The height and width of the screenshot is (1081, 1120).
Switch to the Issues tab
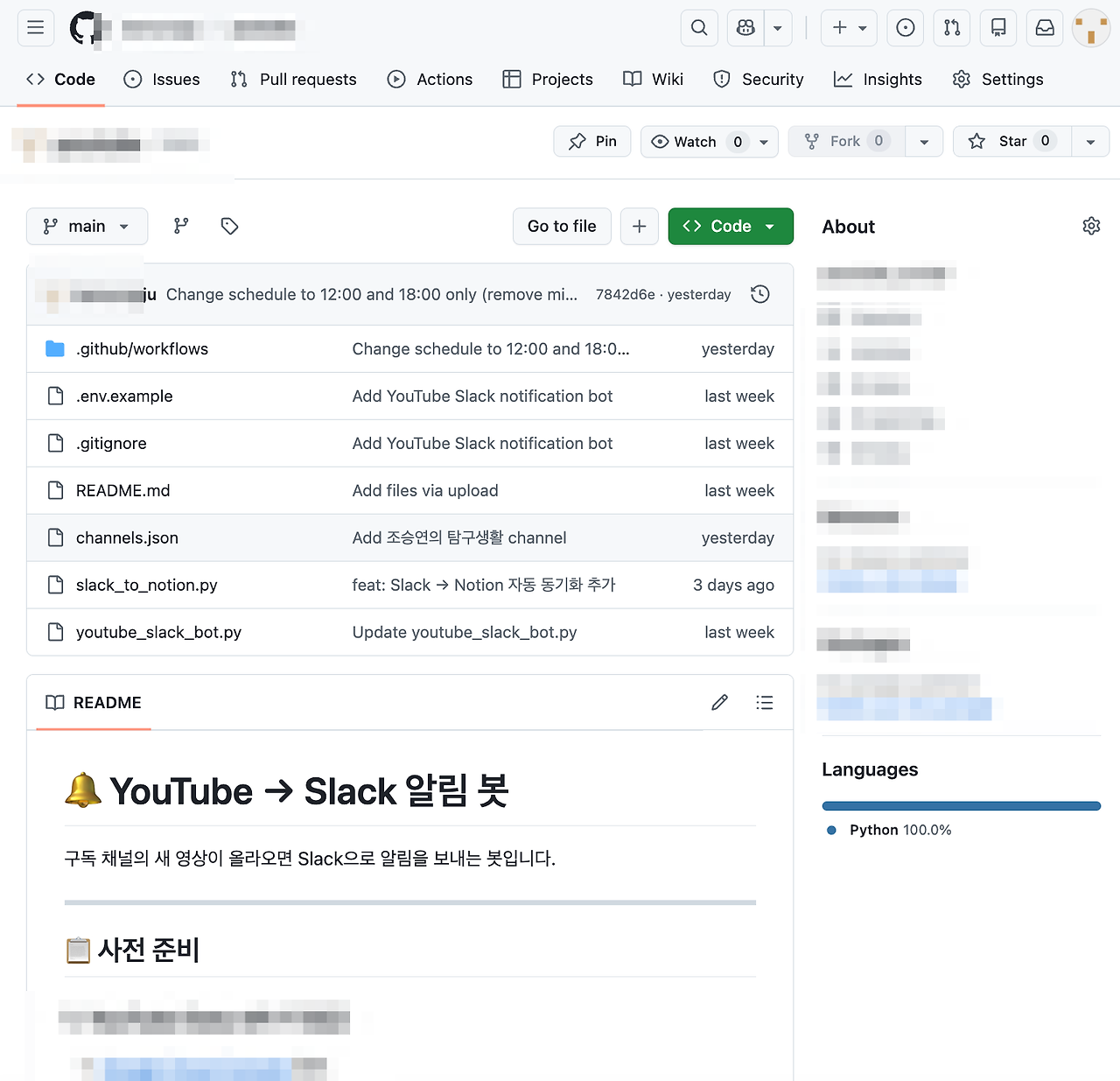[x=162, y=80]
